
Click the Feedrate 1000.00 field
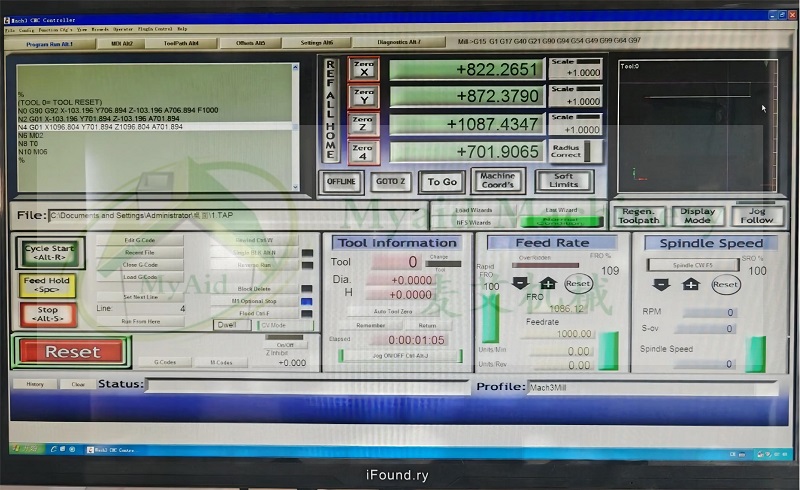coord(556,334)
